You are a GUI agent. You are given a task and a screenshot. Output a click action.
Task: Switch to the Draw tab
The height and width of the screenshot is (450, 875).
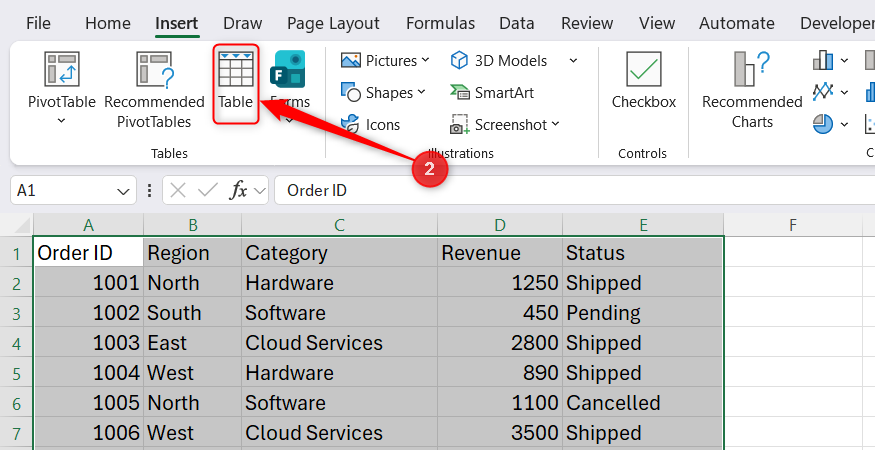(x=243, y=23)
